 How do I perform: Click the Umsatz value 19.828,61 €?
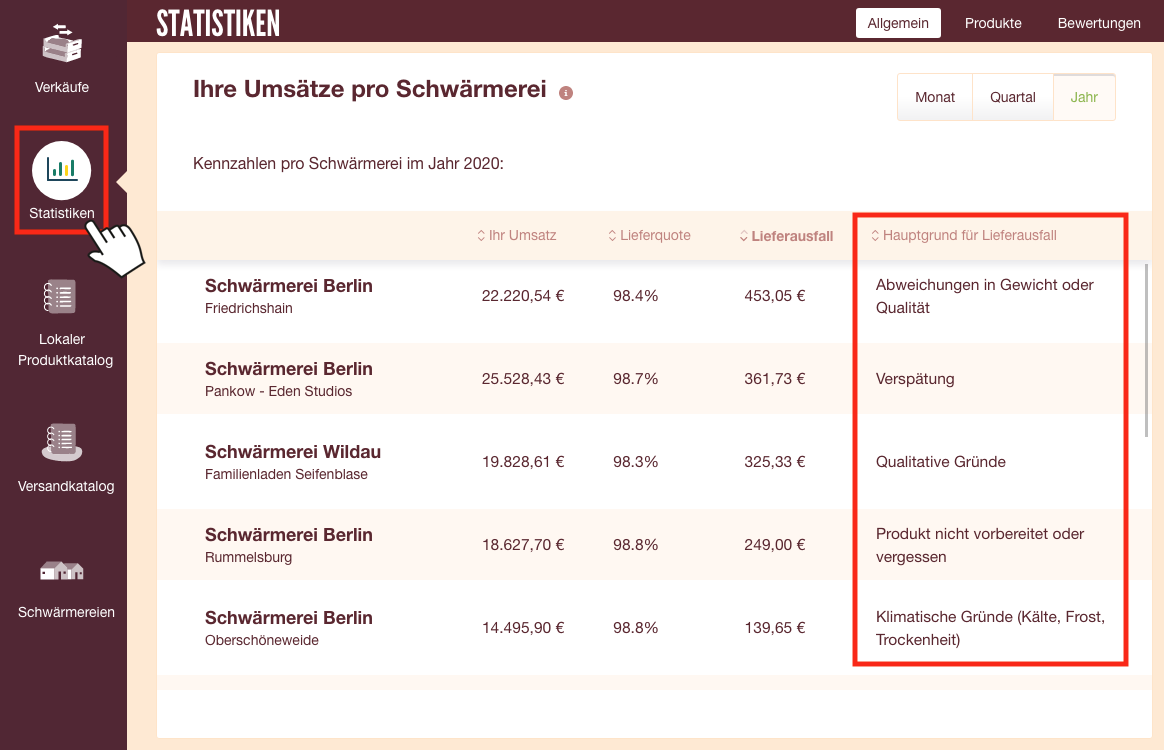point(523,462)
